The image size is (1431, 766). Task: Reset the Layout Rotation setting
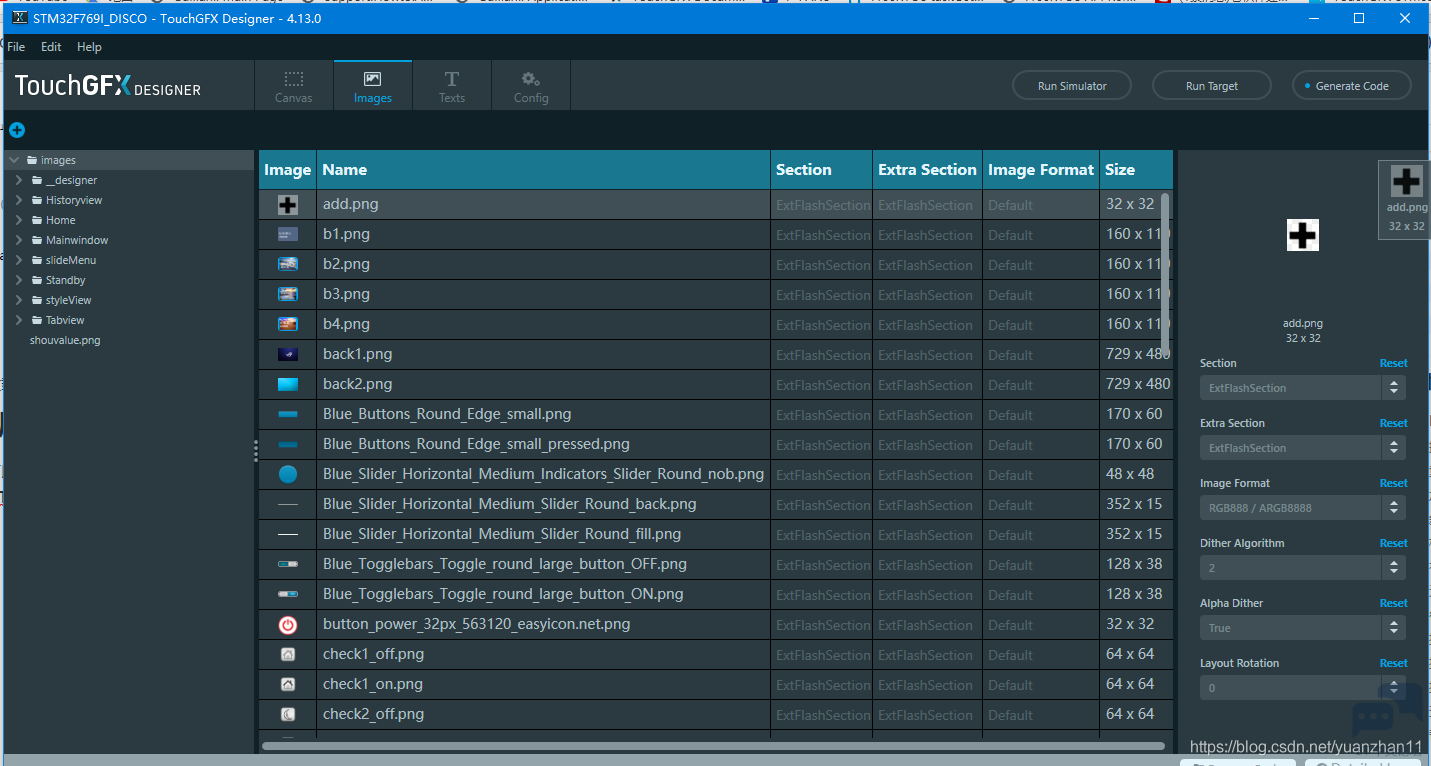point(1393,663)
